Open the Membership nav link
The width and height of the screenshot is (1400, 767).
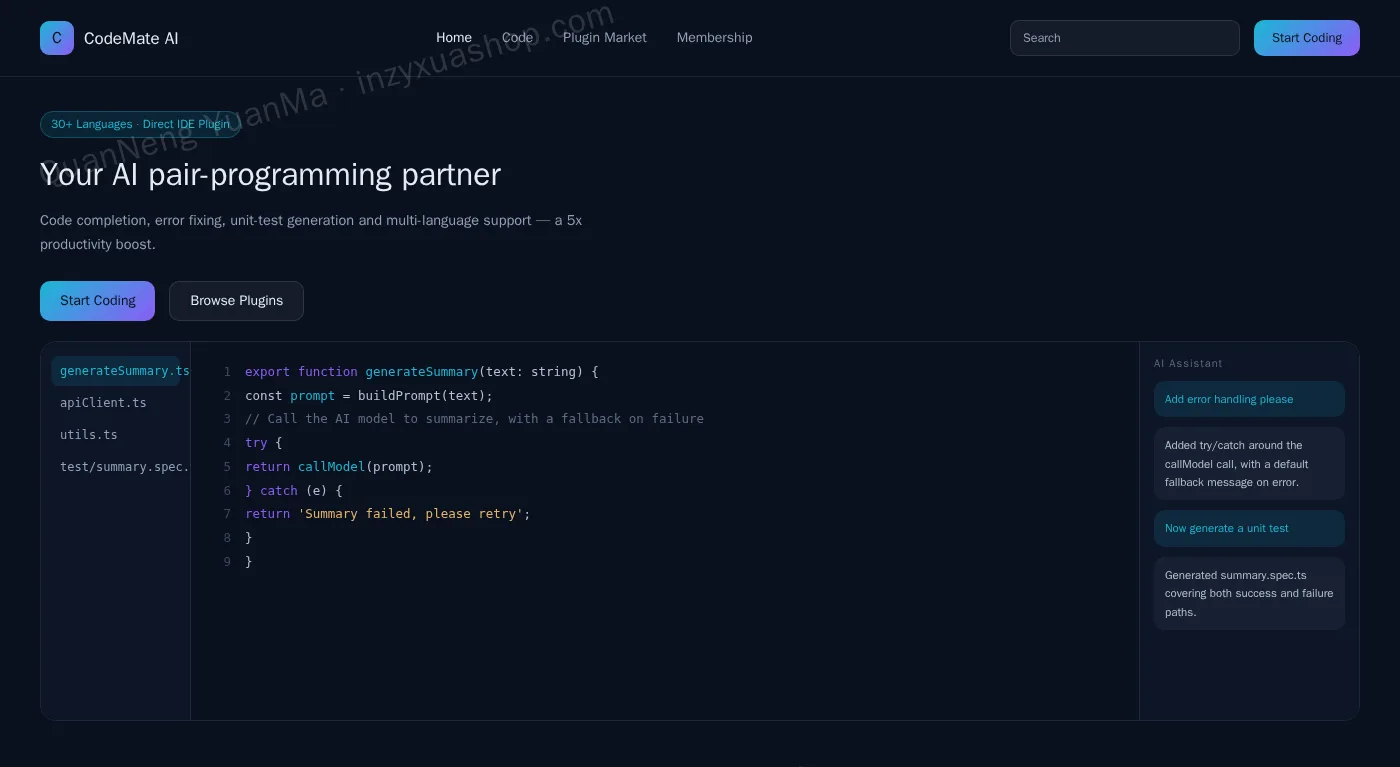point(714,38)
